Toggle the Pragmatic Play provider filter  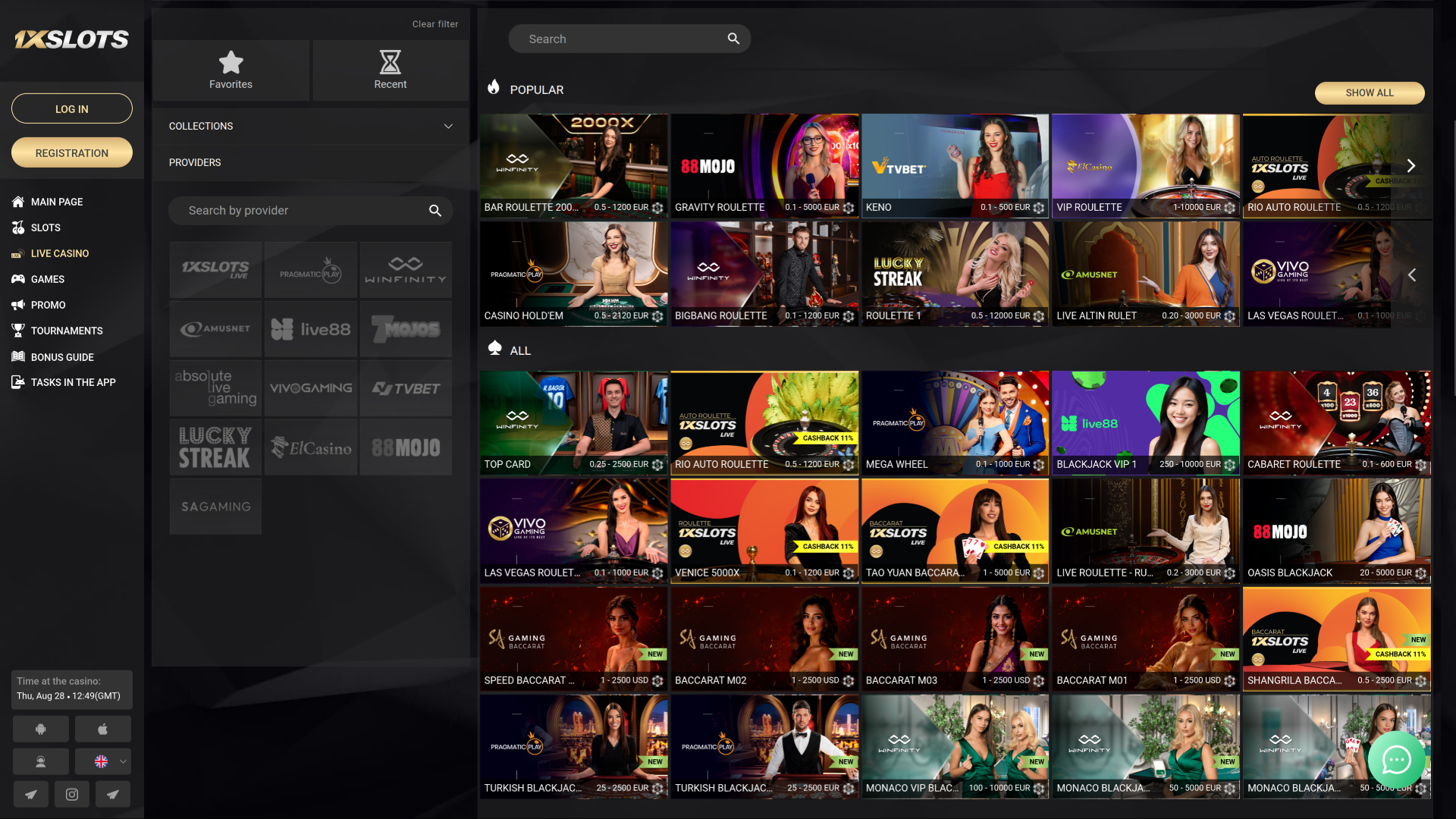click(x=310, y=269)
